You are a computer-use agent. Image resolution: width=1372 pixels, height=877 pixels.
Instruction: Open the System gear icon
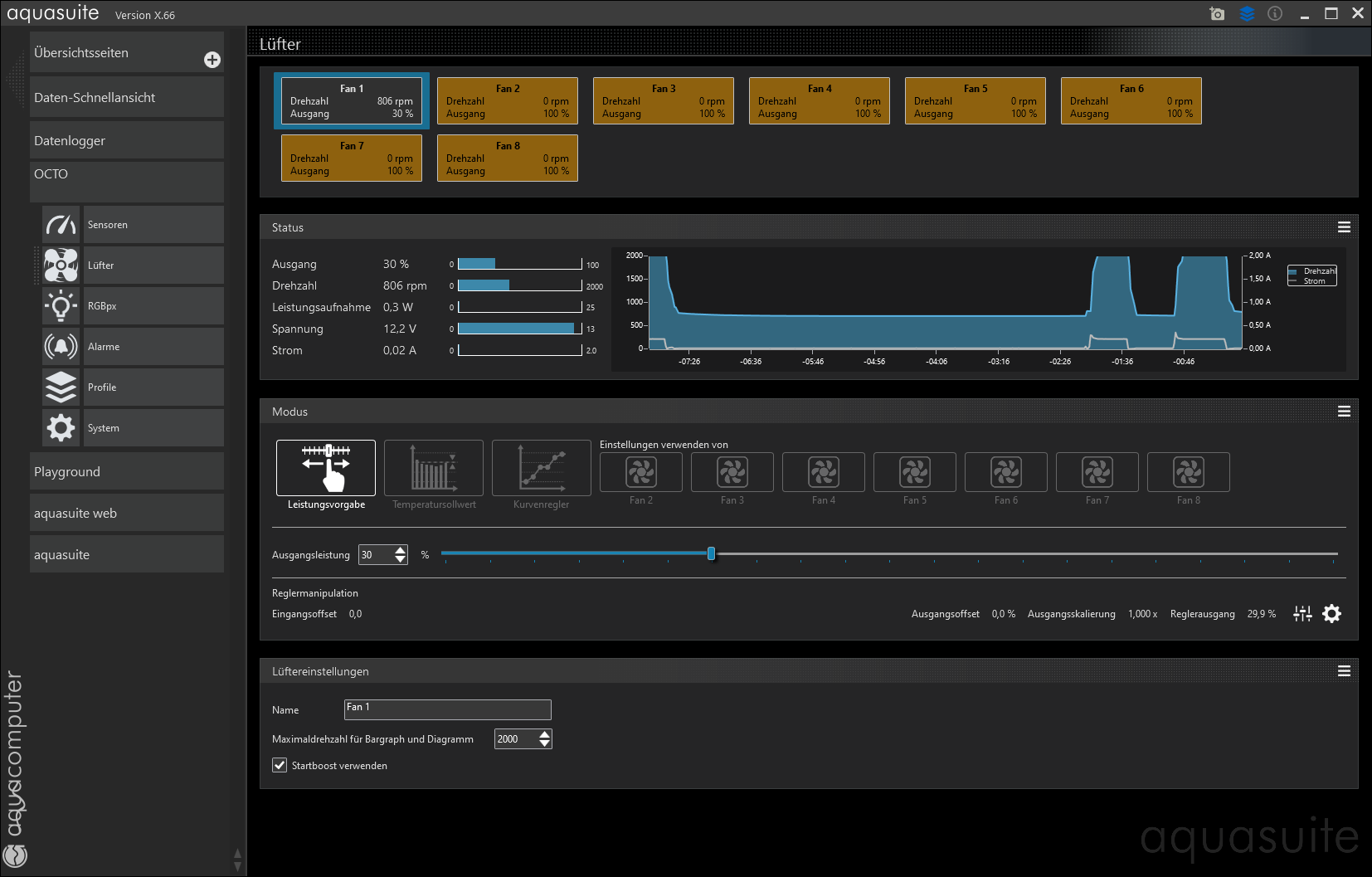coord(61,428)
